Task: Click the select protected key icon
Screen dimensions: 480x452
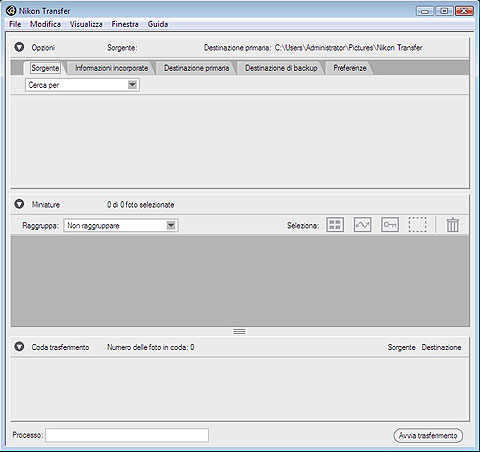Action: click(x=390, y=225)
